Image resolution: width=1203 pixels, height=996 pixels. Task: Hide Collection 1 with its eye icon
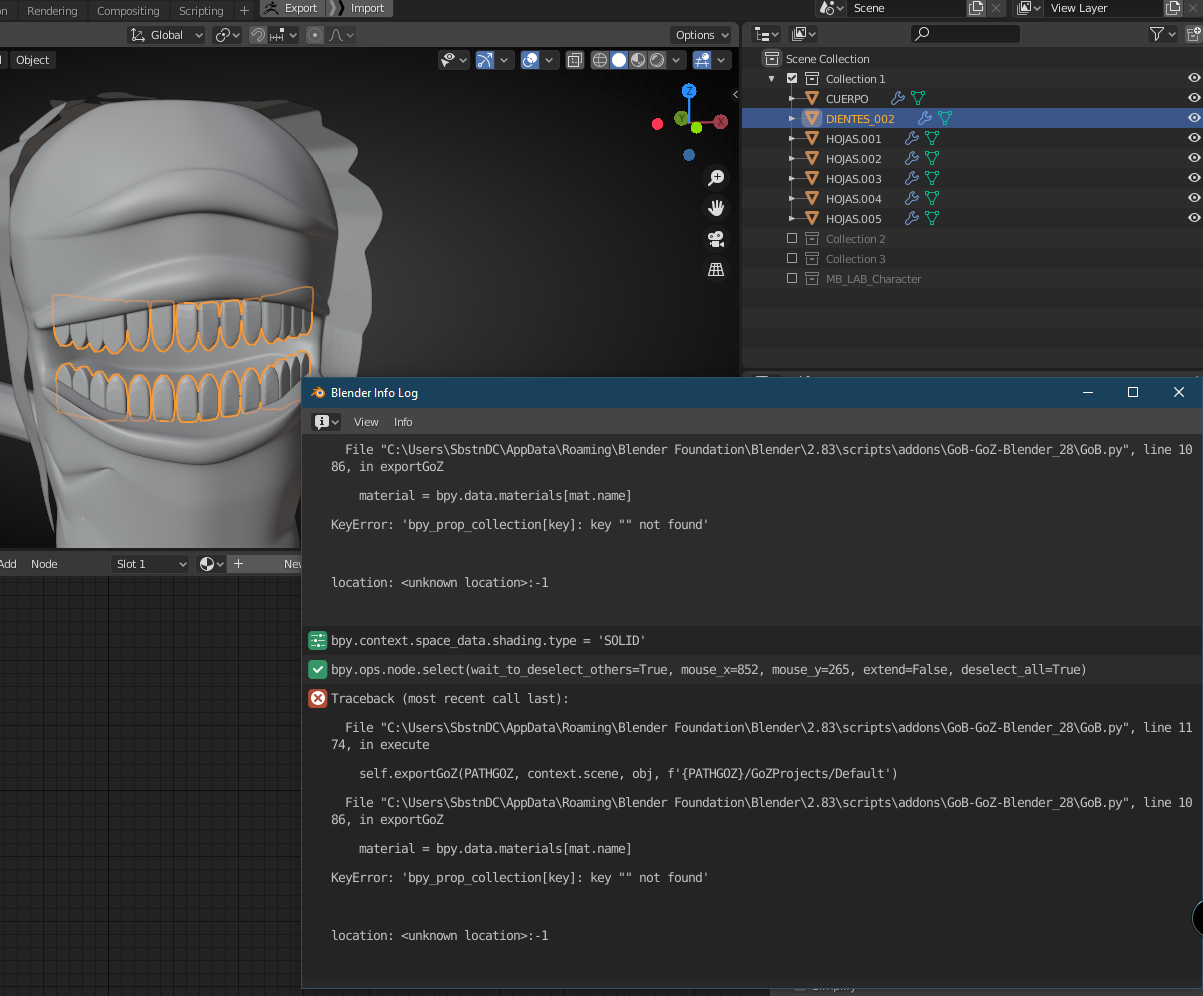tap(1194, 79)
